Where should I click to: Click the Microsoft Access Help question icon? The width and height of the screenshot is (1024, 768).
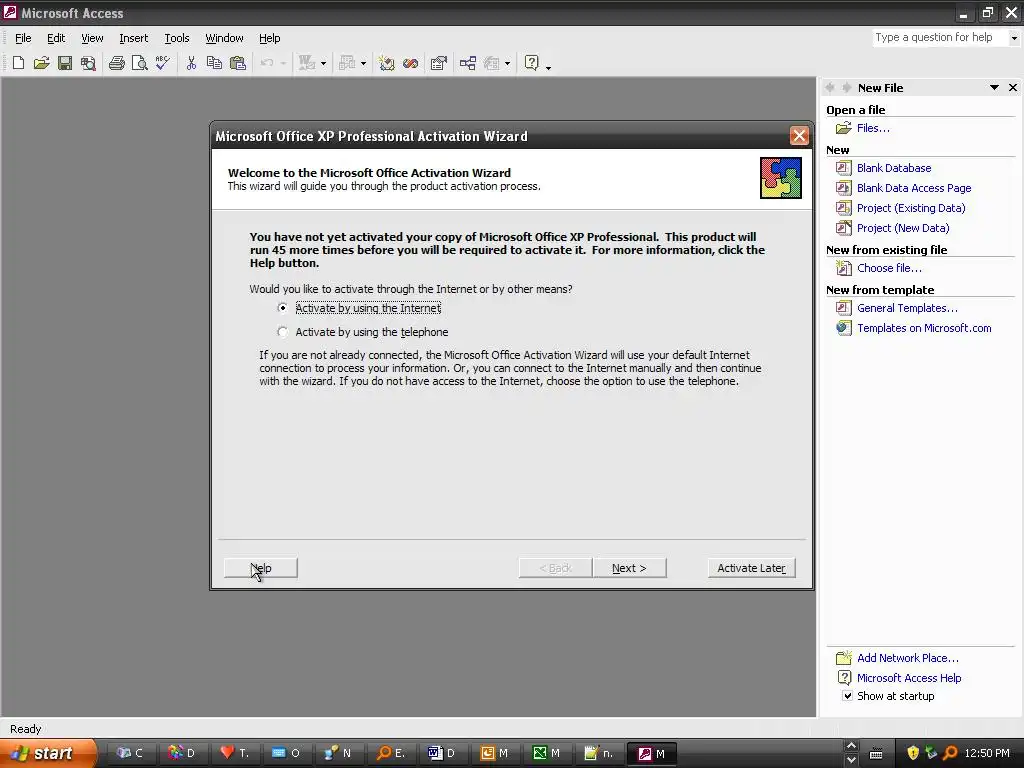[x=532, y=63]
